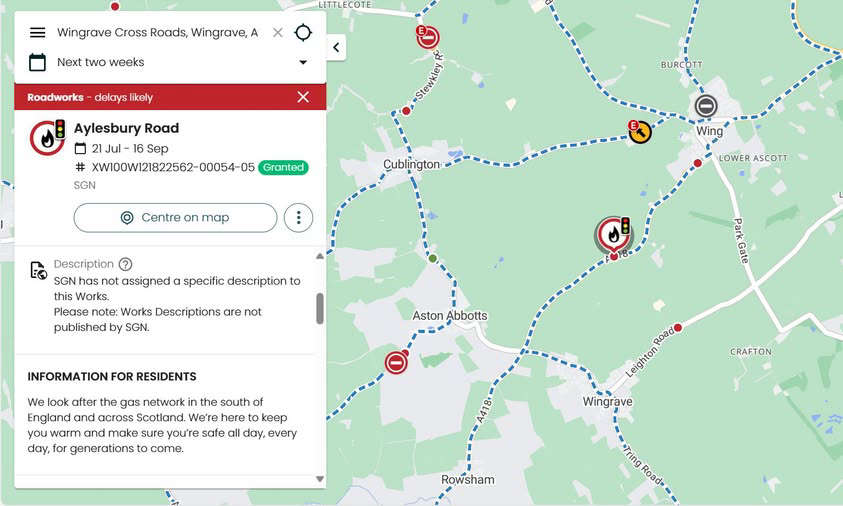The width and height of the screenshot is (843, 506).
Task: Close the Roadworks delays likely banner
Action: pos(303,97)
